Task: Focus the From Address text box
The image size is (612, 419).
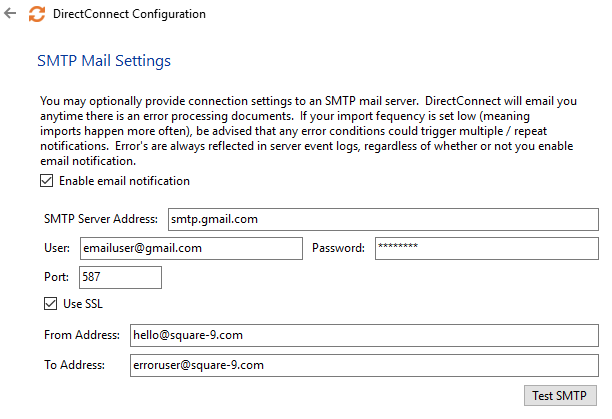Action: click(362, 336)
